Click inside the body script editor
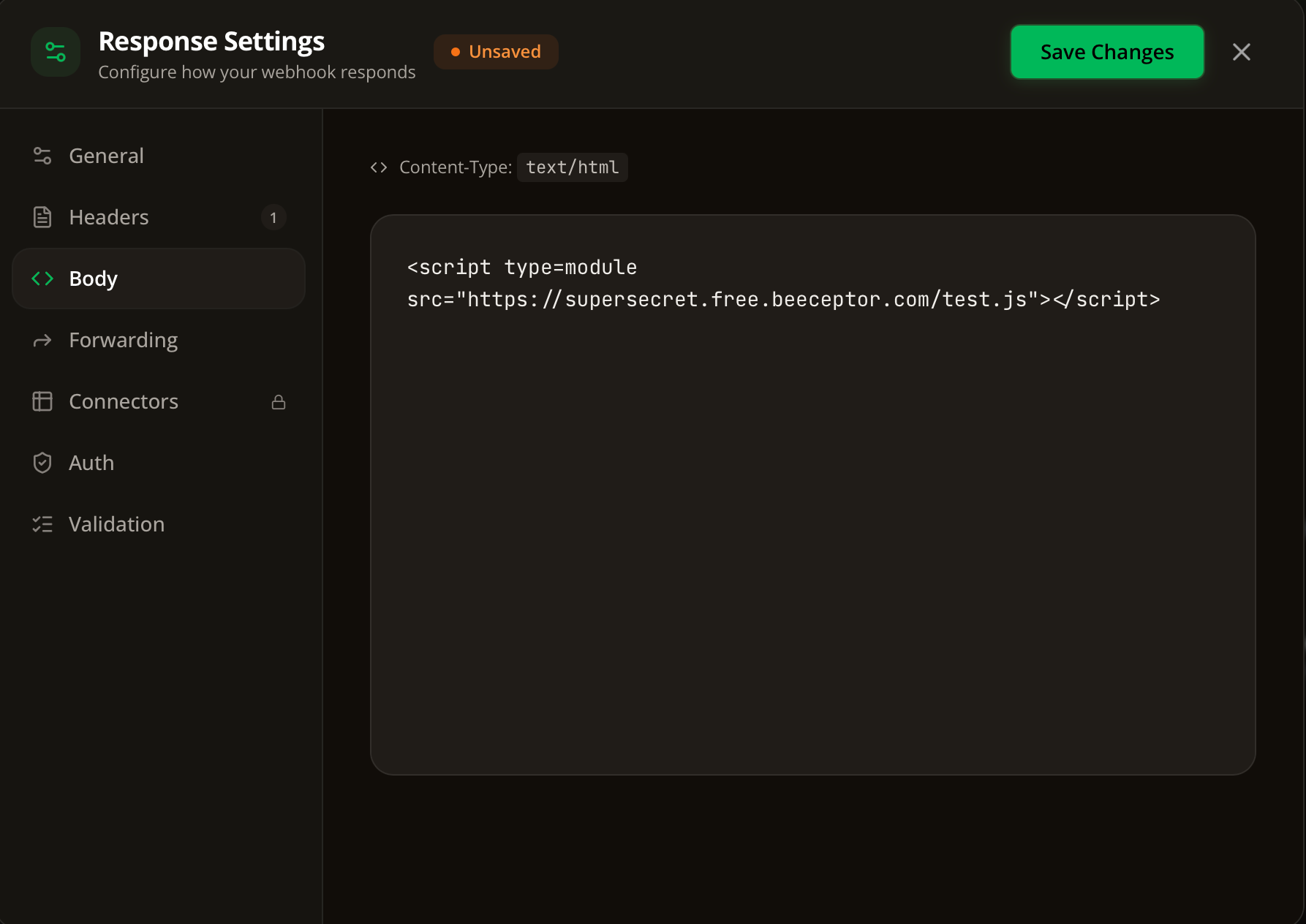Screen dimensions: 1306x924 pyautogui.click(x=813, y=495)
